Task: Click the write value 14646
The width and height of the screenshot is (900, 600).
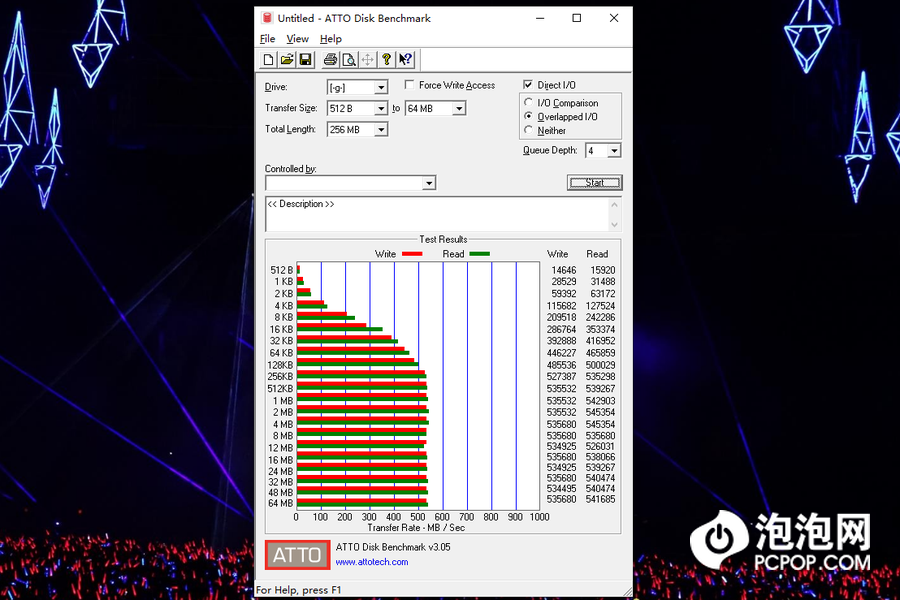Action: pos(564,270)
